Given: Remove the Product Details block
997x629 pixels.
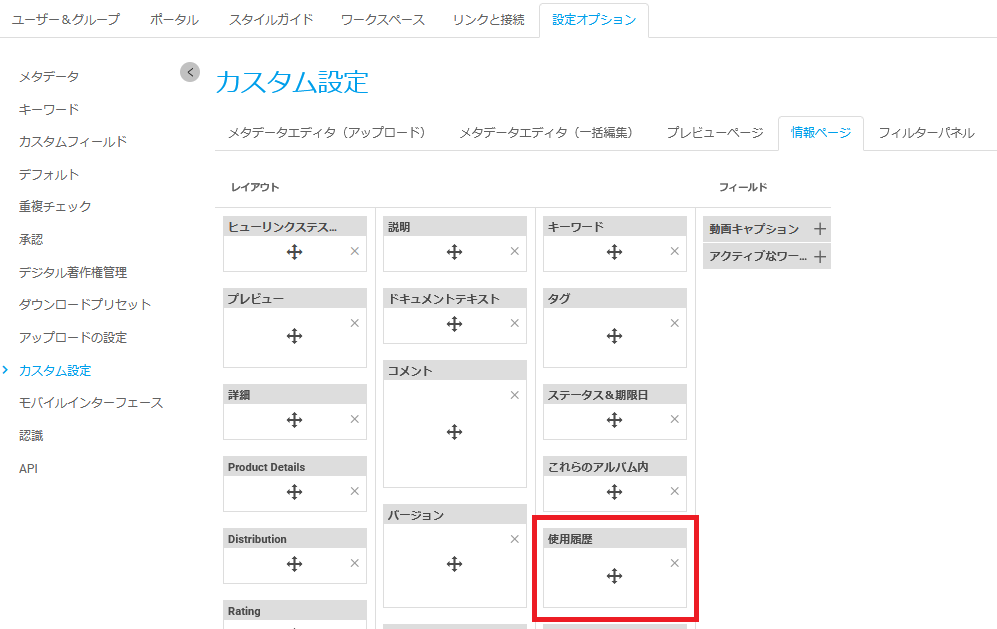Looking at the screenshot, I should pos(354,491).
